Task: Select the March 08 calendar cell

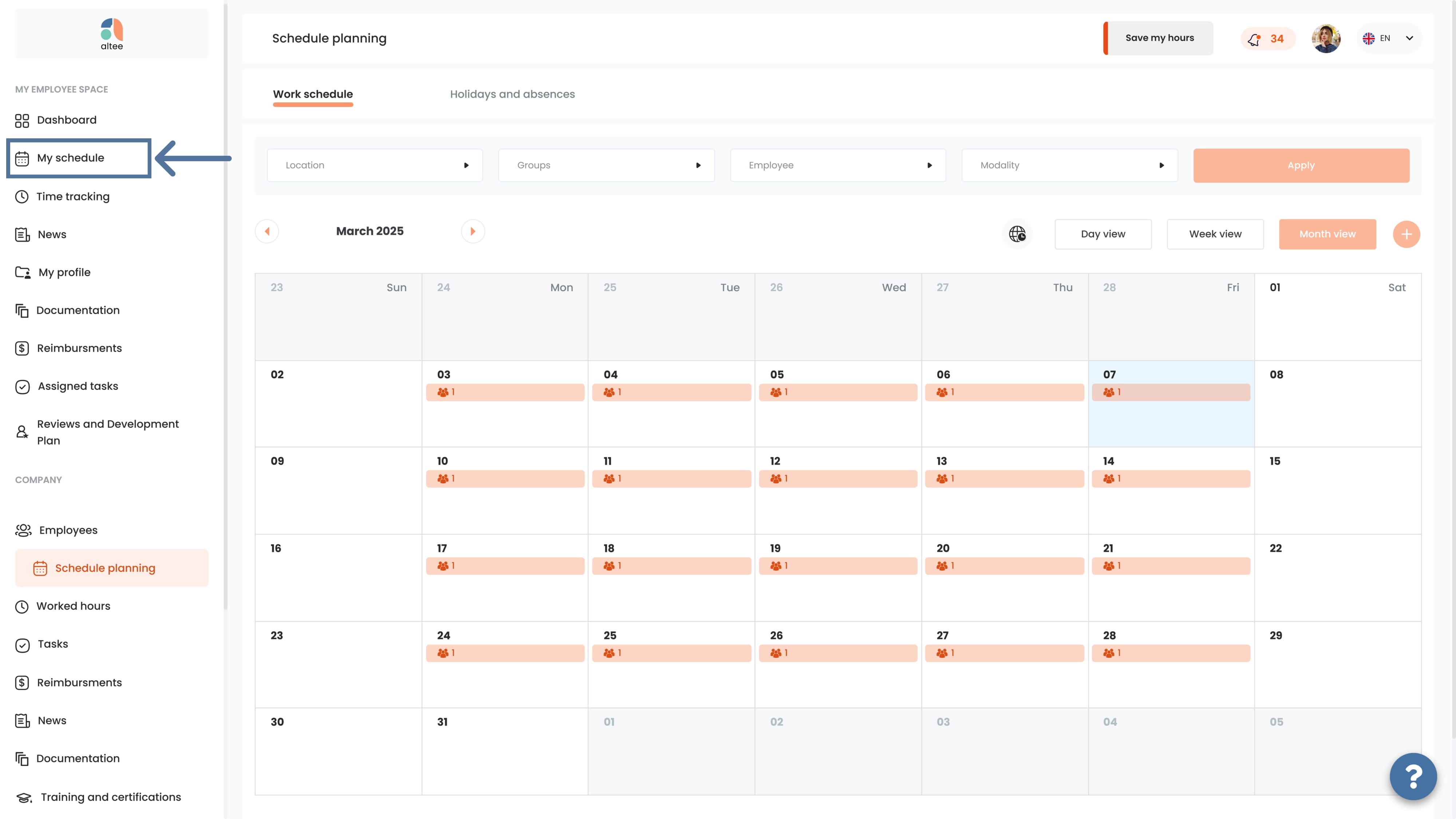Action: (1338, 404)
